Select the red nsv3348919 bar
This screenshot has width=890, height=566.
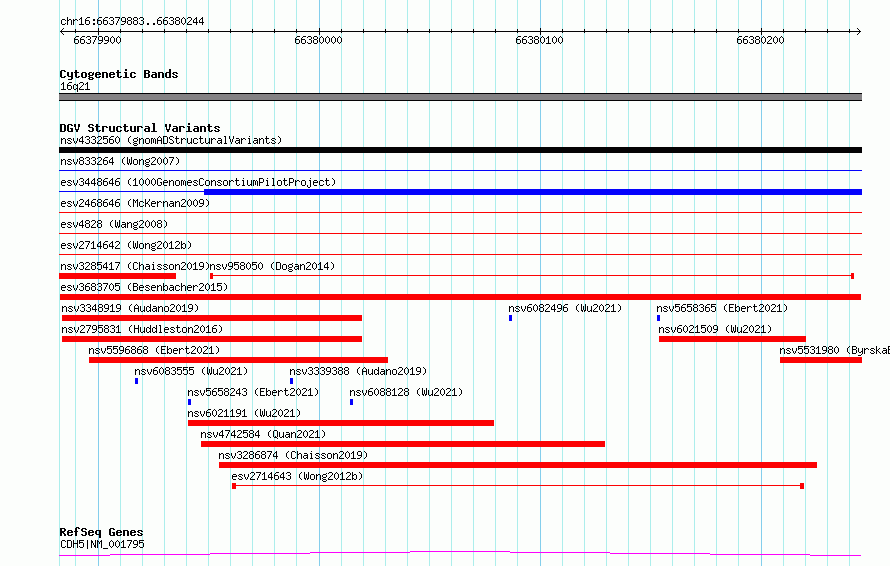[x=212, y=318]
